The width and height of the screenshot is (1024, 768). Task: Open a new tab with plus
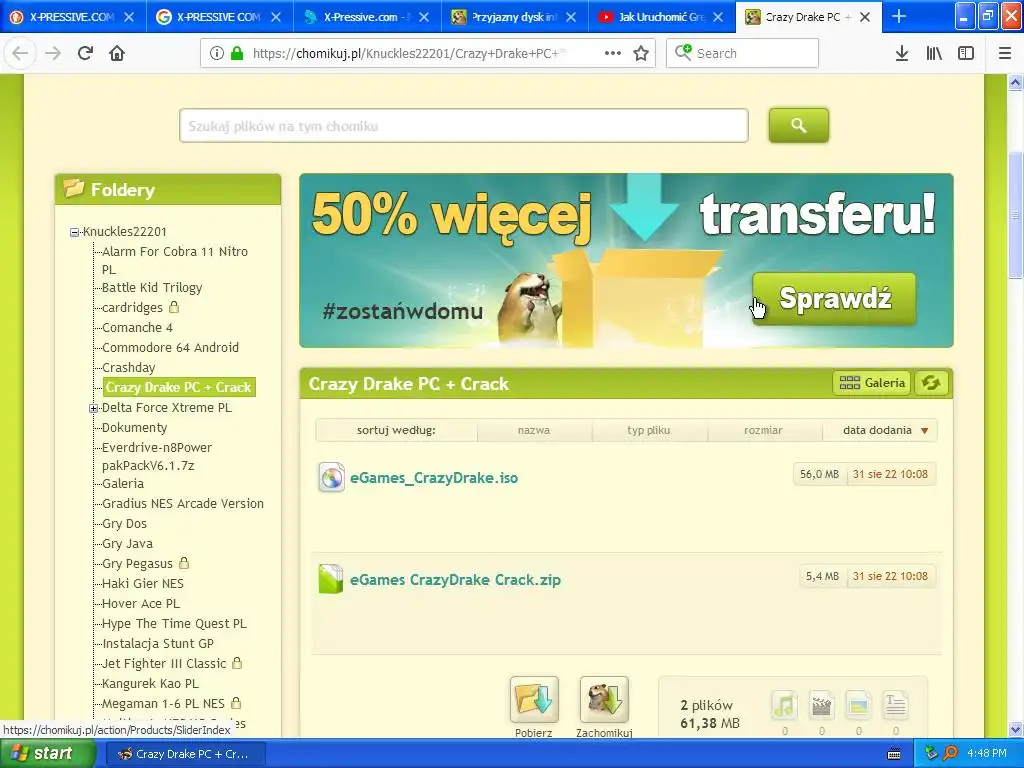pyautogui.click(x=899, y=16)
